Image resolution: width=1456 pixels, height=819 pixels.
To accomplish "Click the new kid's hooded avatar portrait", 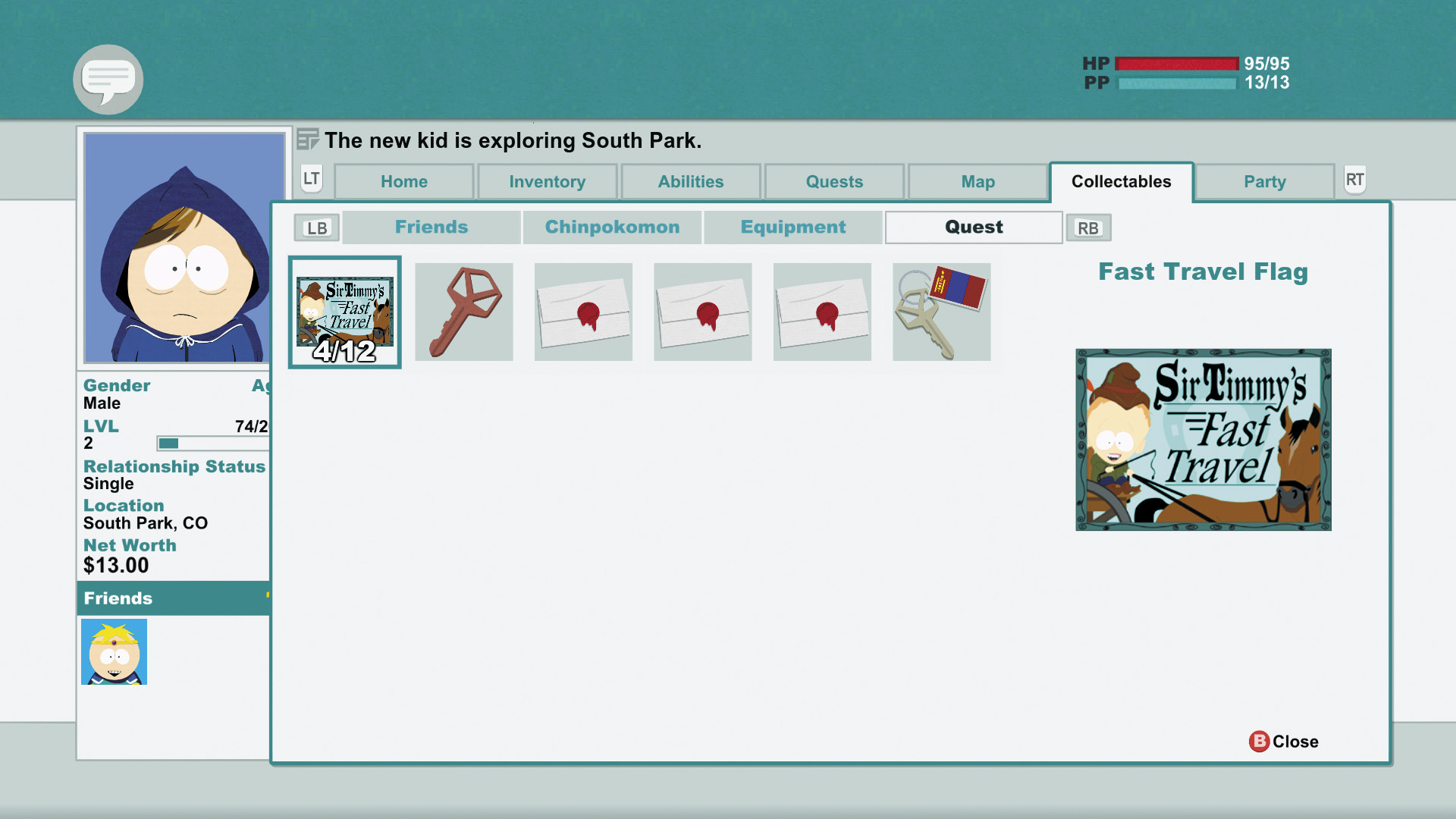I will point(184,248).
